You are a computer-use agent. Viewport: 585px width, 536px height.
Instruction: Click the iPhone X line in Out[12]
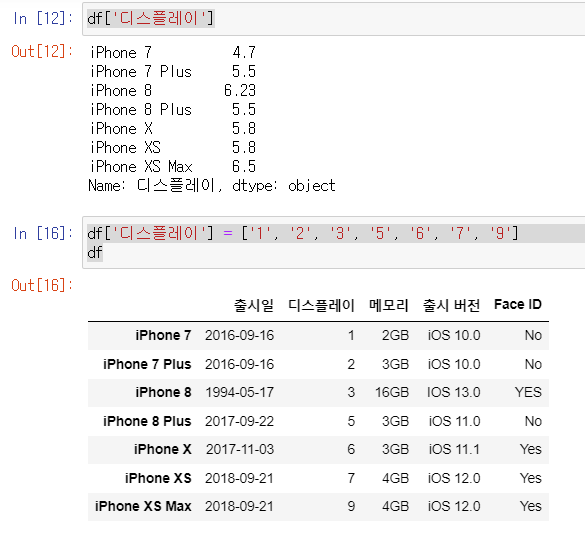(173, 129)
